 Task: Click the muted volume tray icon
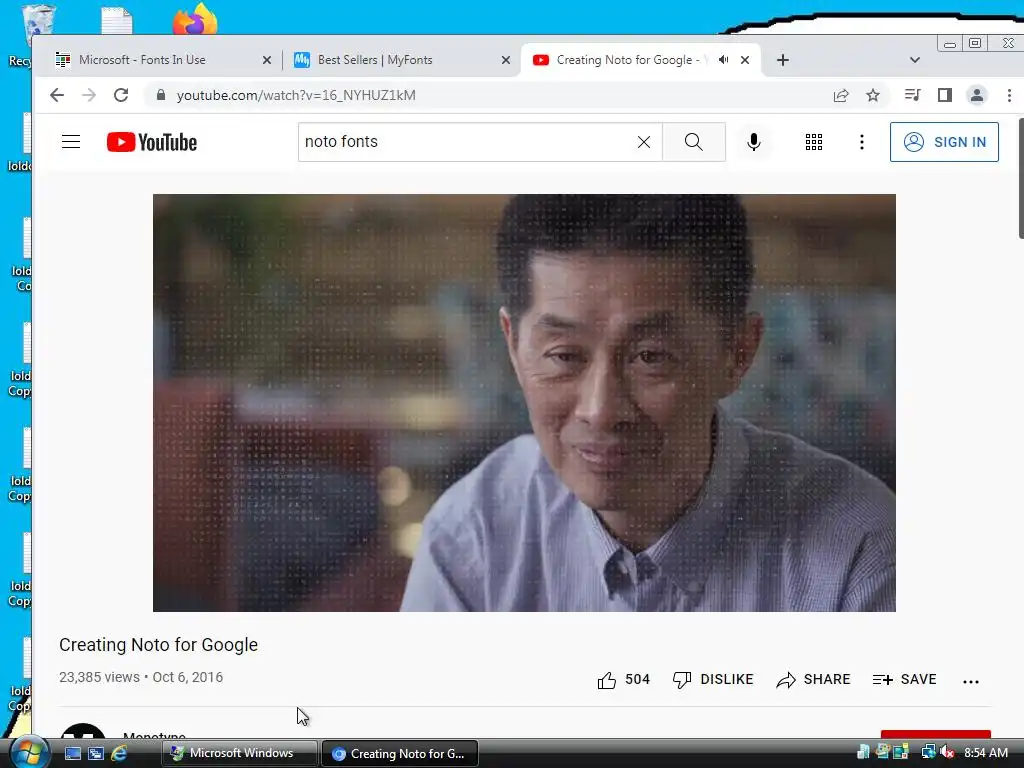pos(947,753)
